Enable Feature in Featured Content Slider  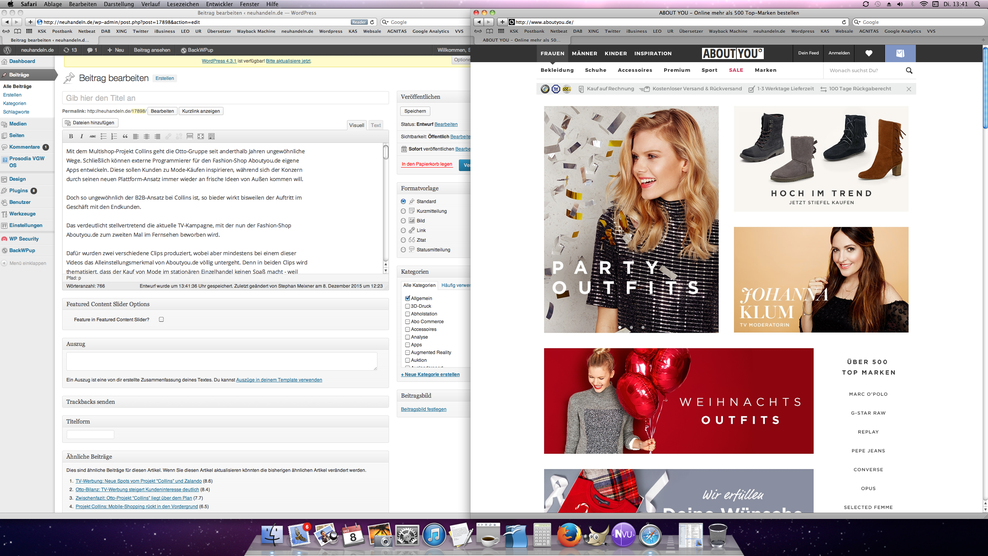point(161,320)
